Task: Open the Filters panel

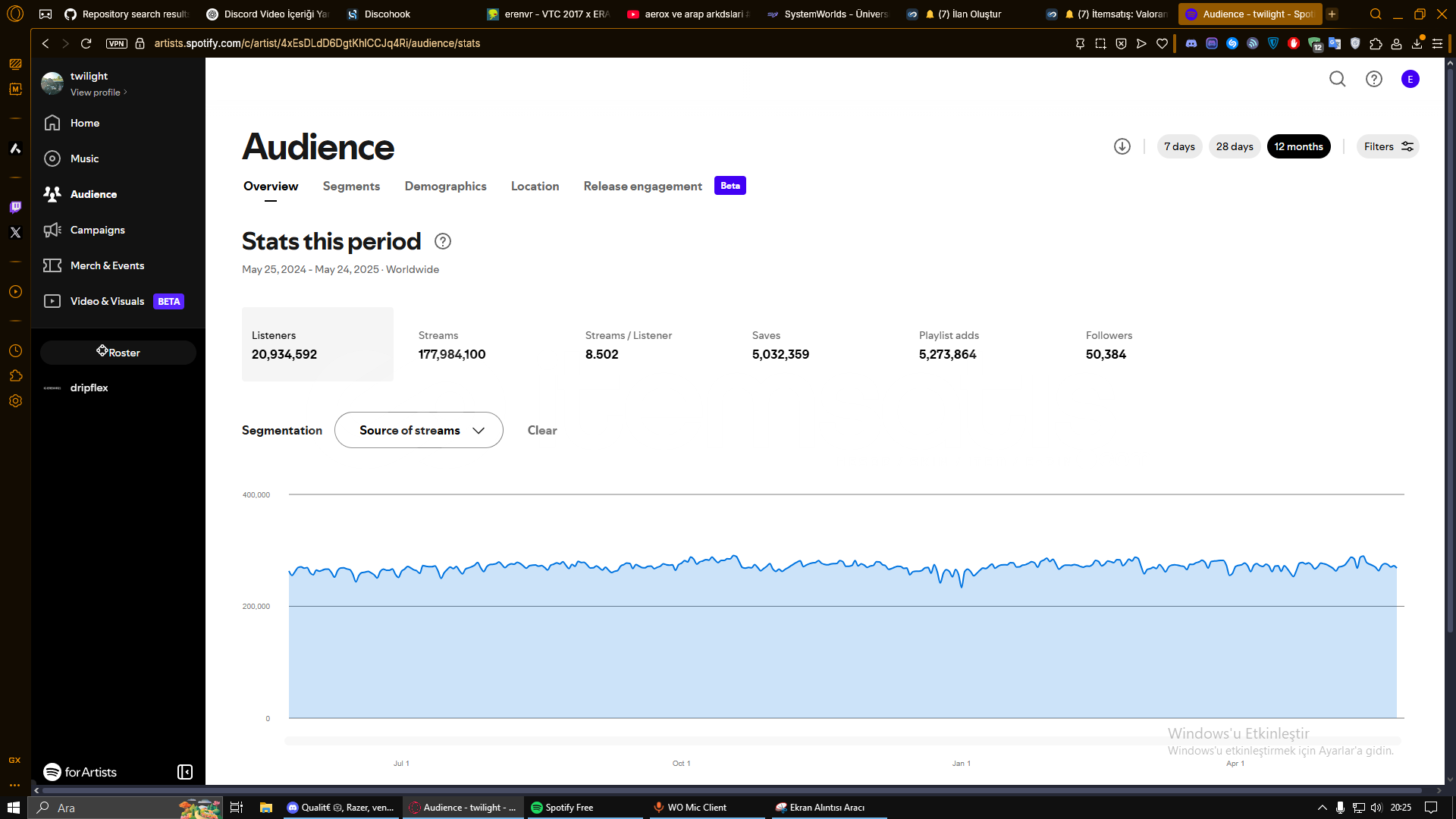Action: pyautogui.click(x=1388, y=146)
